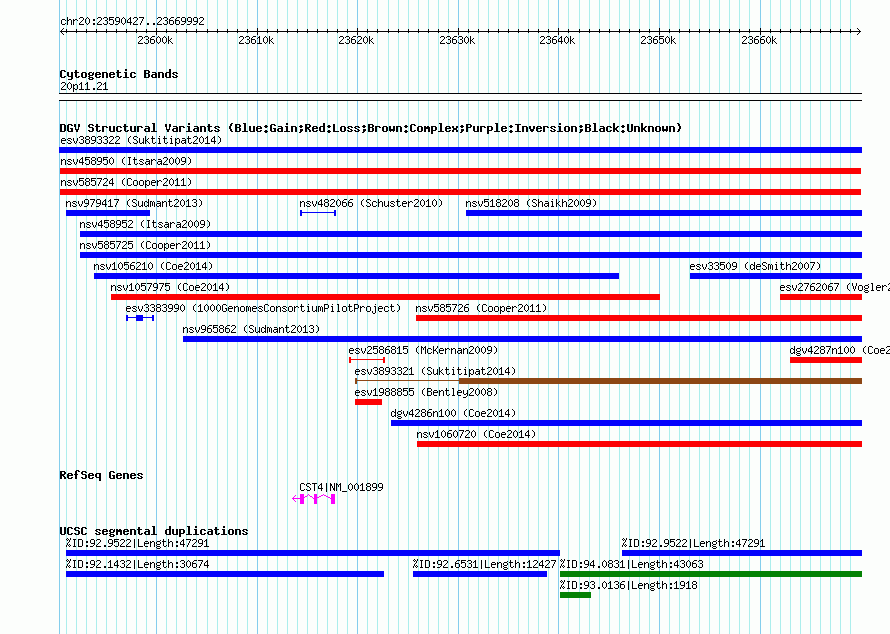Select the red esv2586815 bracket glyph
Image resolution: width=890 pixels, height=634 pixels.
pyautogui.click(x=367, y=360)
